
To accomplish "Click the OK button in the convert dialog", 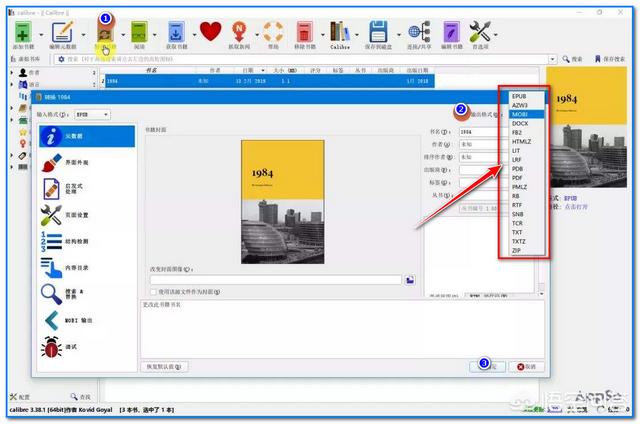I will pyautogui.click(x=487, y=366).
